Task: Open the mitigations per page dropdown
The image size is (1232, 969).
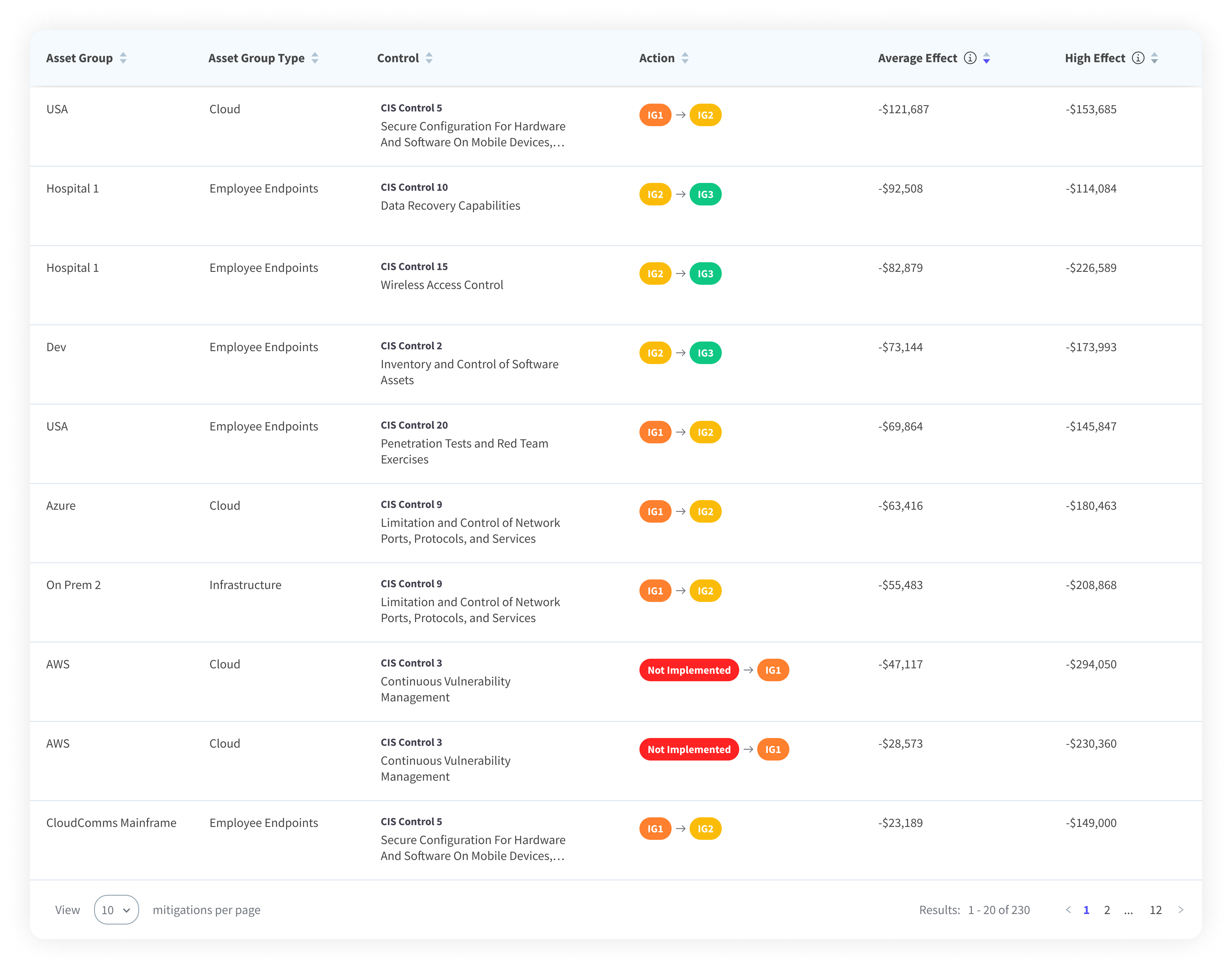Action: pyautogui.click(x=116, y=910)
